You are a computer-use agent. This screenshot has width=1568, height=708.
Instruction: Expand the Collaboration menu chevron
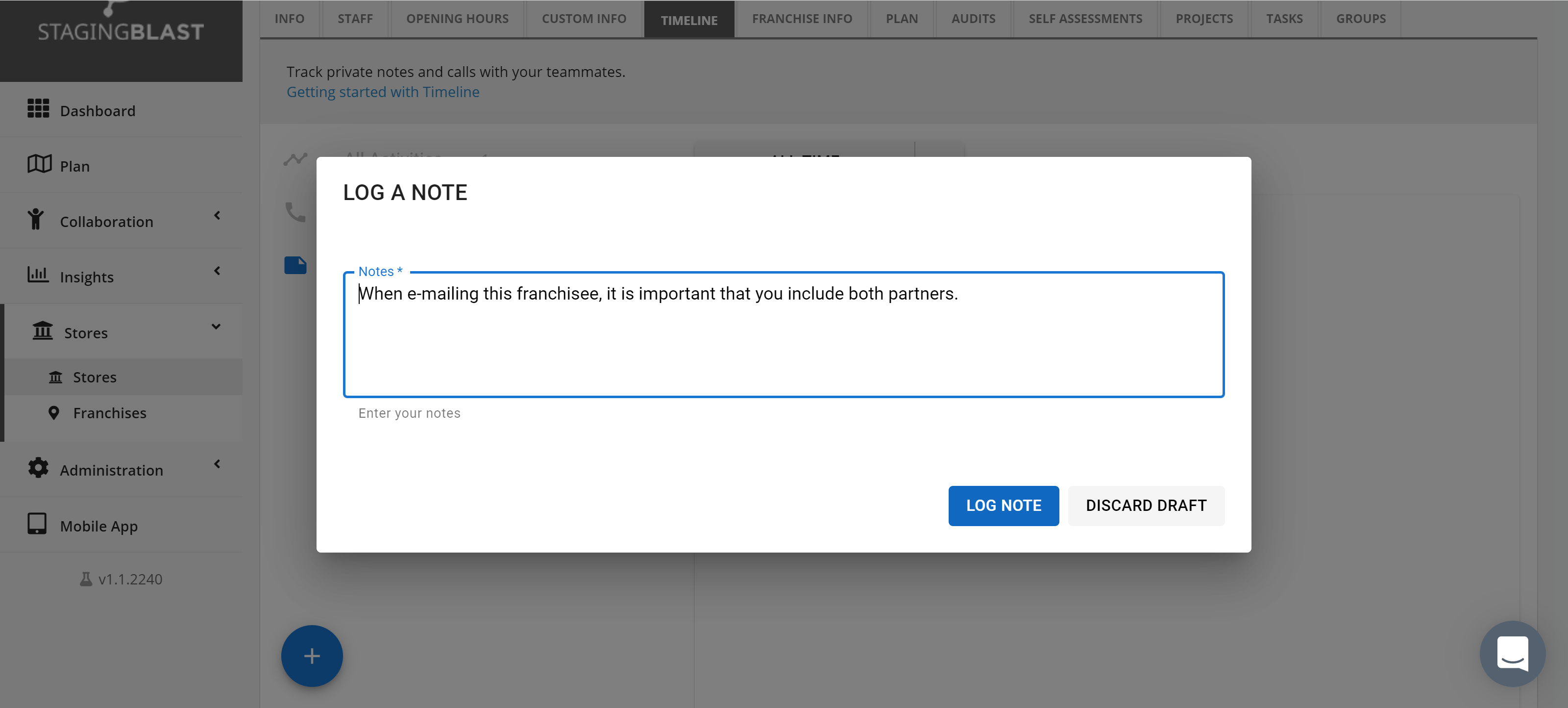(x=217, y=216)
